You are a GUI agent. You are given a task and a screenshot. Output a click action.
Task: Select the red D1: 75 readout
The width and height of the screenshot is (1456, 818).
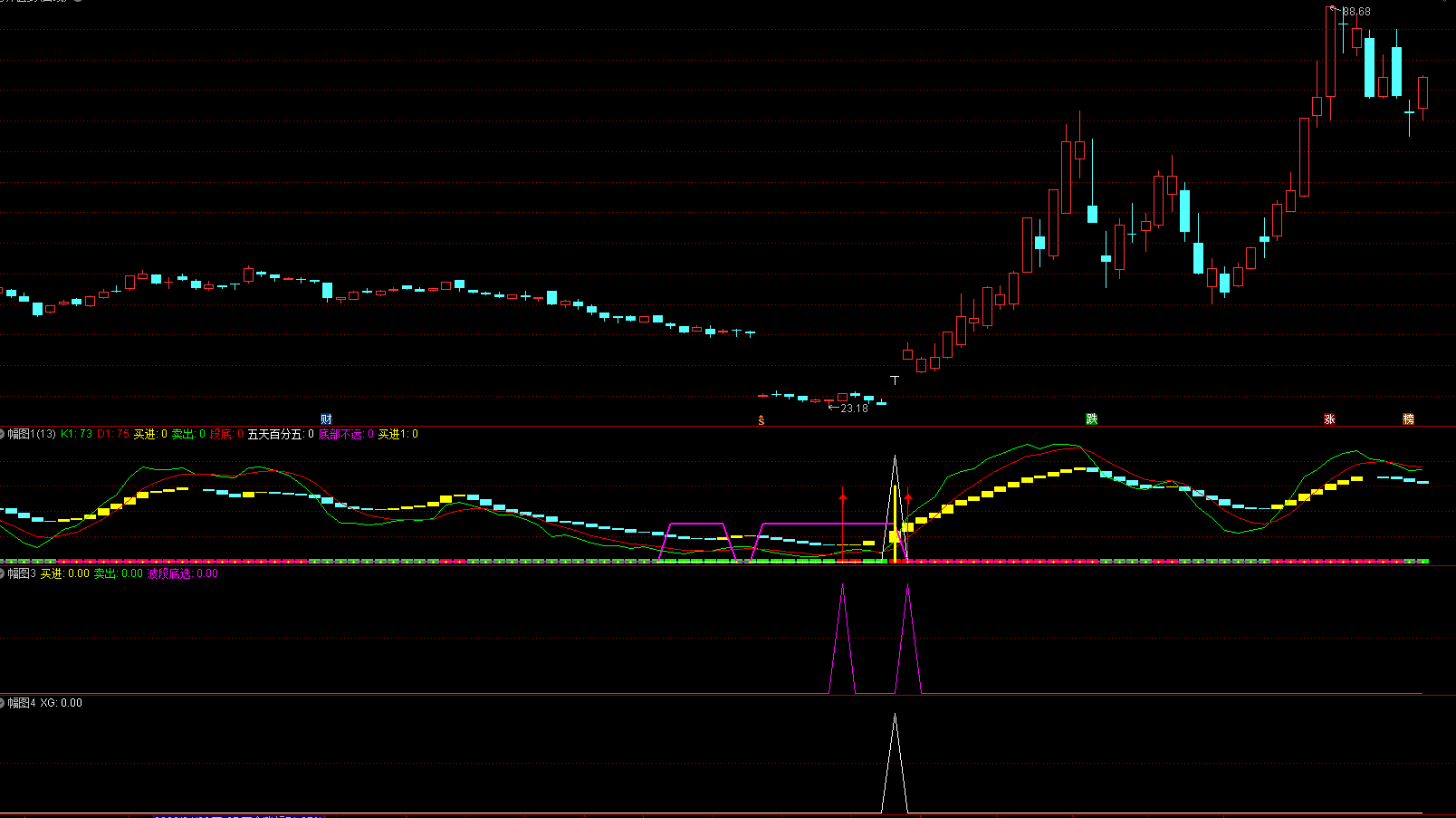click(113, 435)
